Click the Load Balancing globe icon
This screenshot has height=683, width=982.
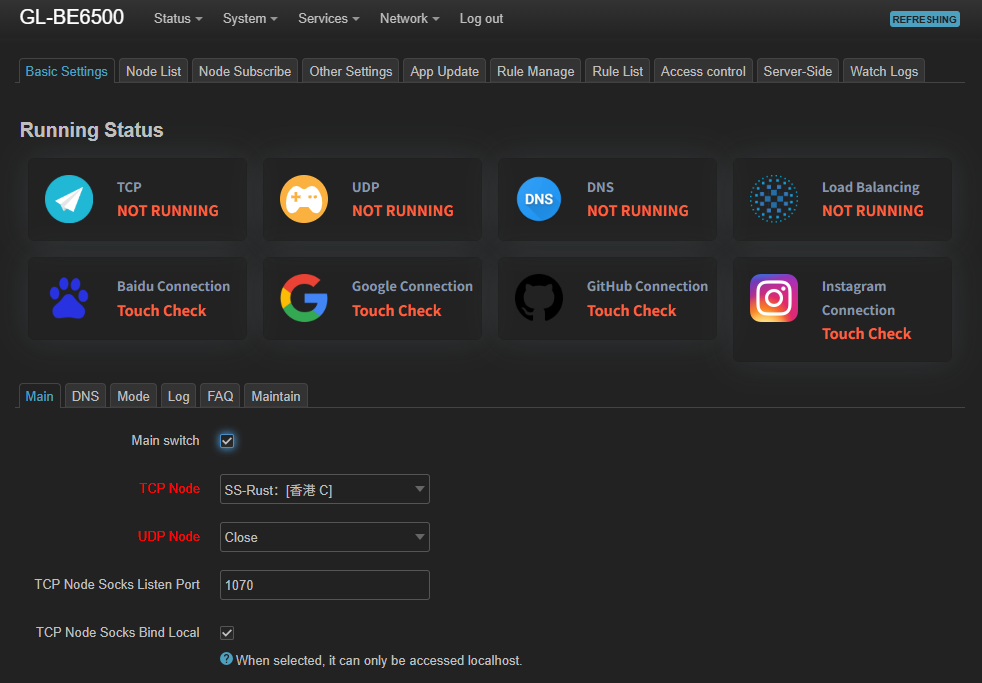point(774,199)
